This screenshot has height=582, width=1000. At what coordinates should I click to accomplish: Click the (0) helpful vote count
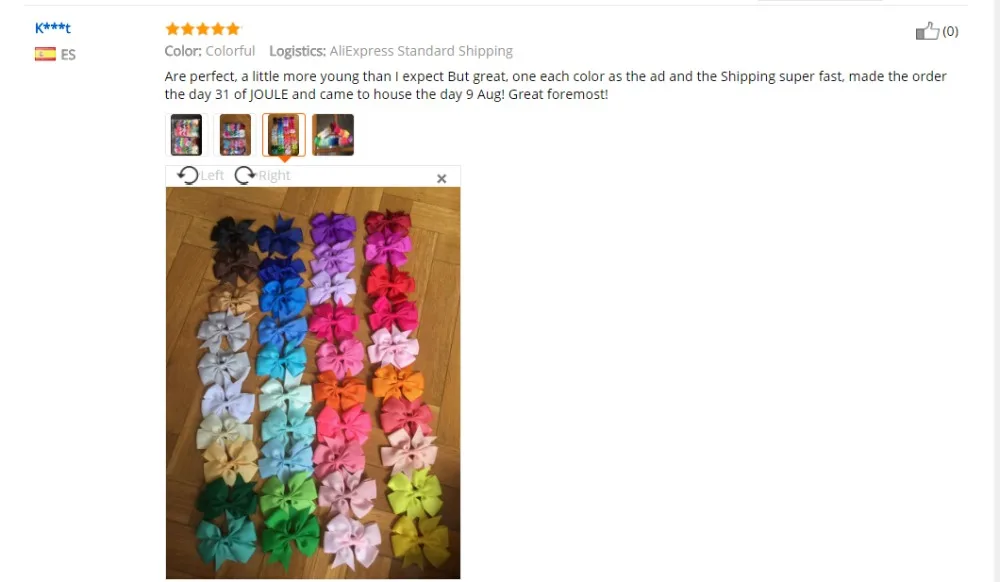950,31
